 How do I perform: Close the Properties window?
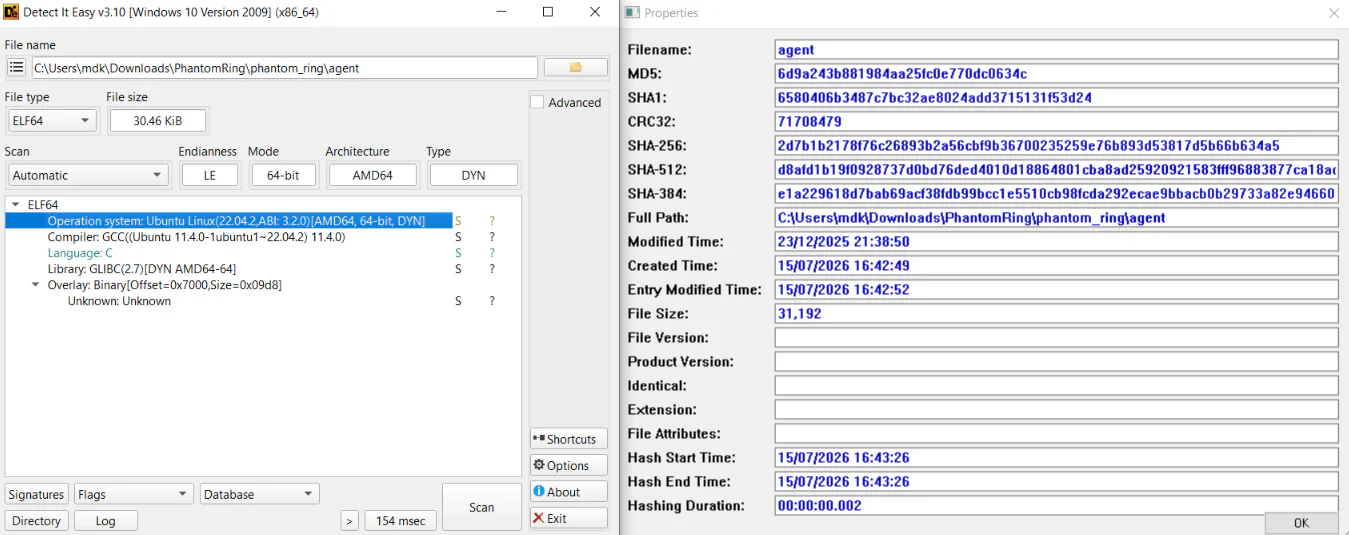coord(1333,13)
